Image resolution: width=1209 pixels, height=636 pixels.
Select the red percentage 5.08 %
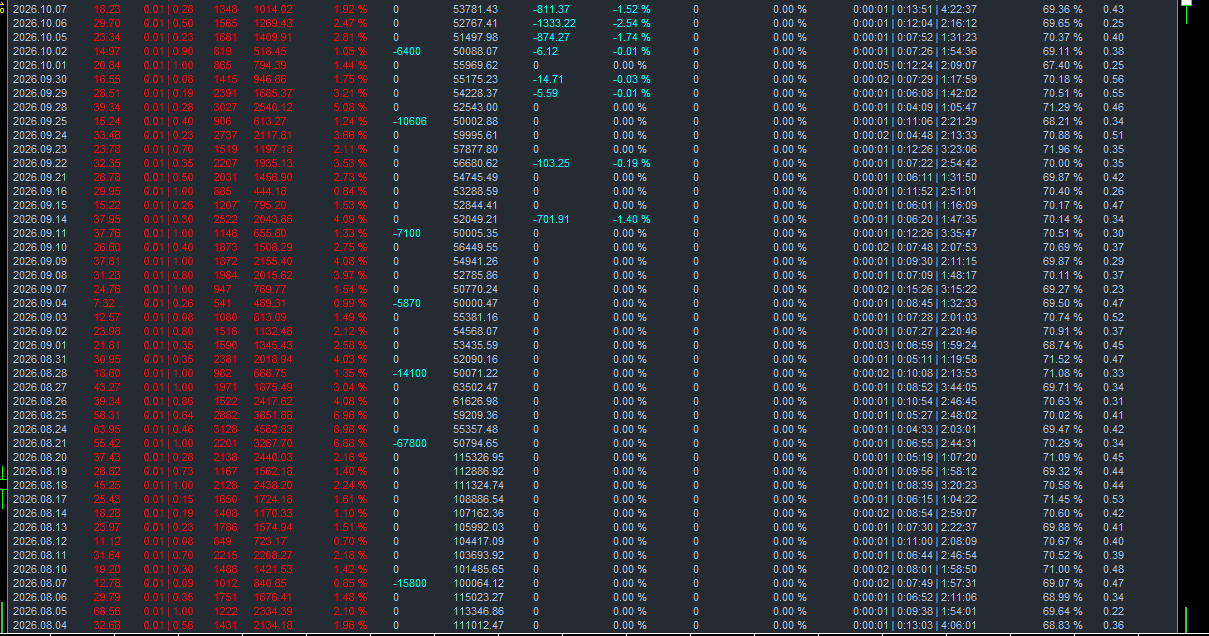[350, 107]
